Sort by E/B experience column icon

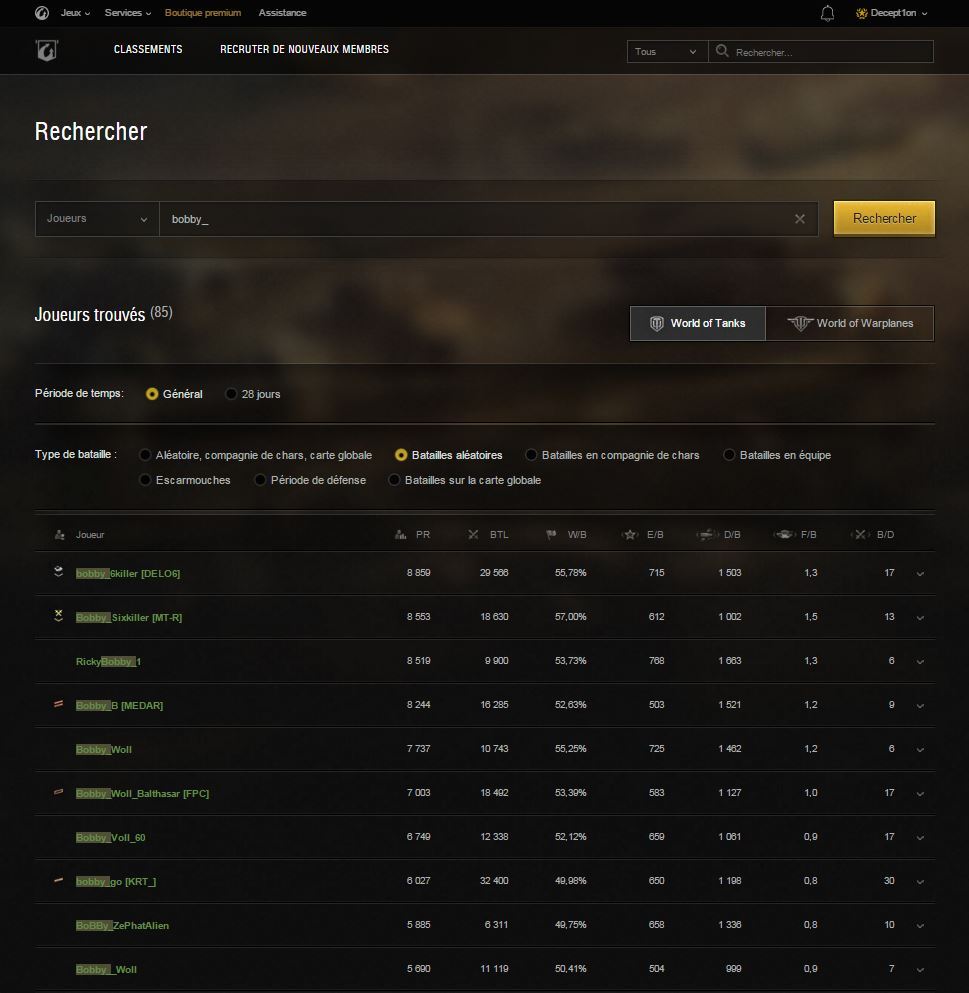(x=630, y=535)
